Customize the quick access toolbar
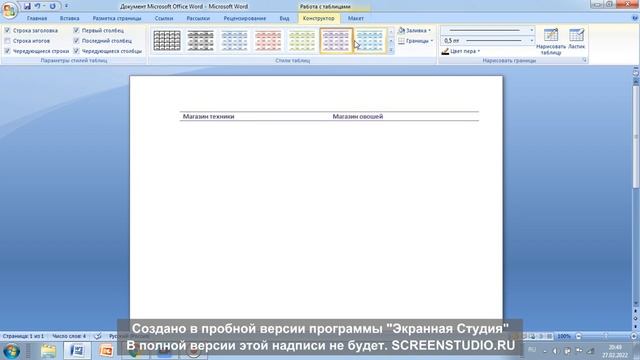Viewport: 640px width, 360px height. (x=66, y=6)
